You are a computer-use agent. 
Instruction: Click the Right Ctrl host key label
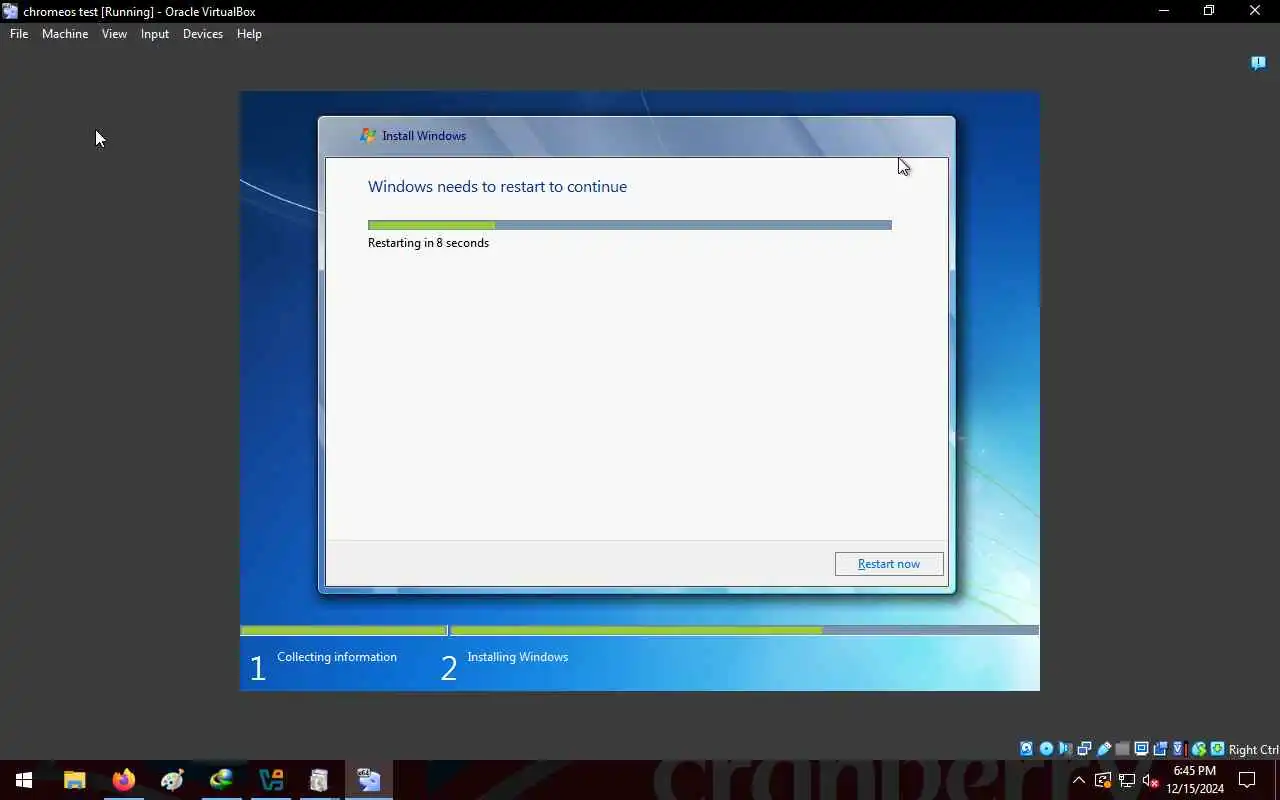pyautogui.click(x=1254, y=750)
